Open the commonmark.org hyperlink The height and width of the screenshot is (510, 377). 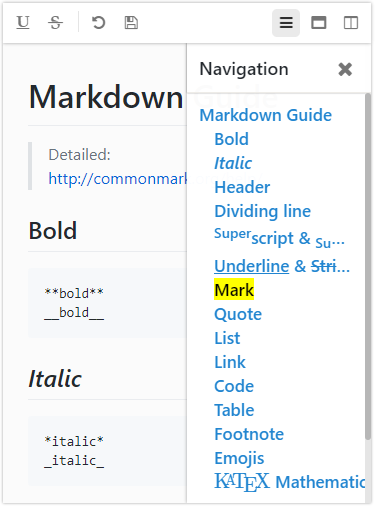pyautogui.click(x=117, y=179)
